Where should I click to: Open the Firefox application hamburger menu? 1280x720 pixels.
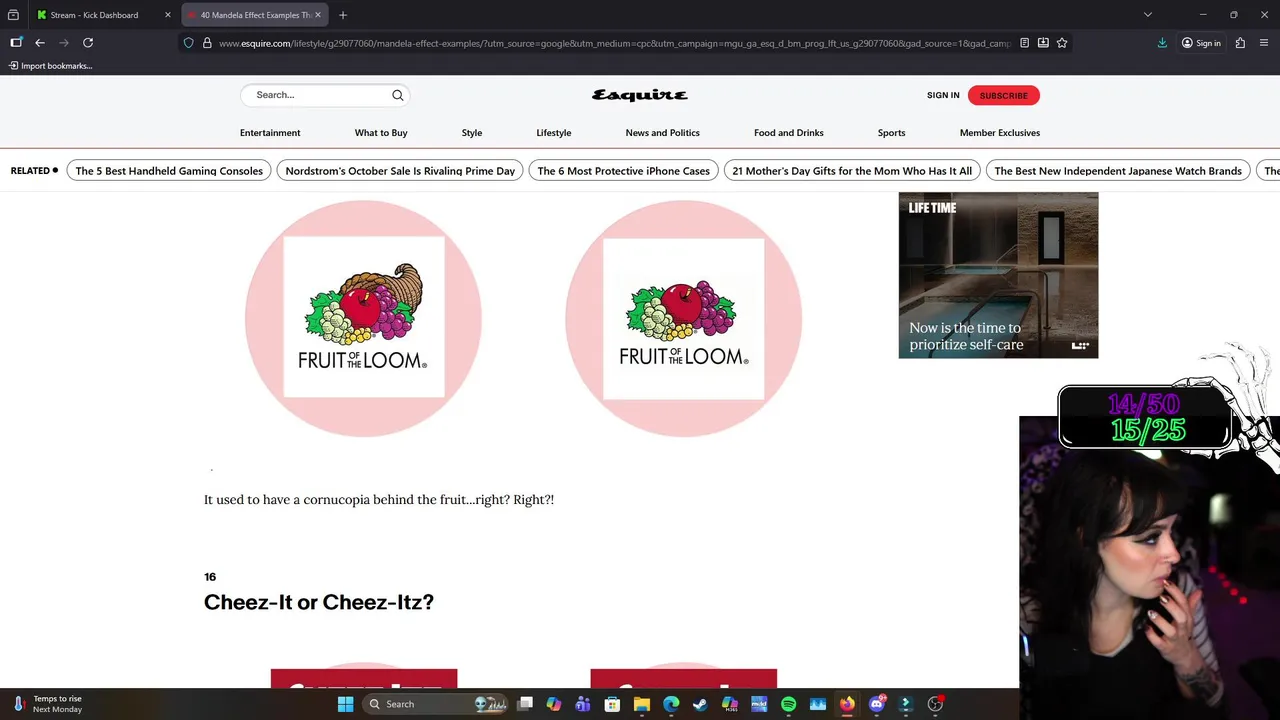click(x=1265, y=43)
